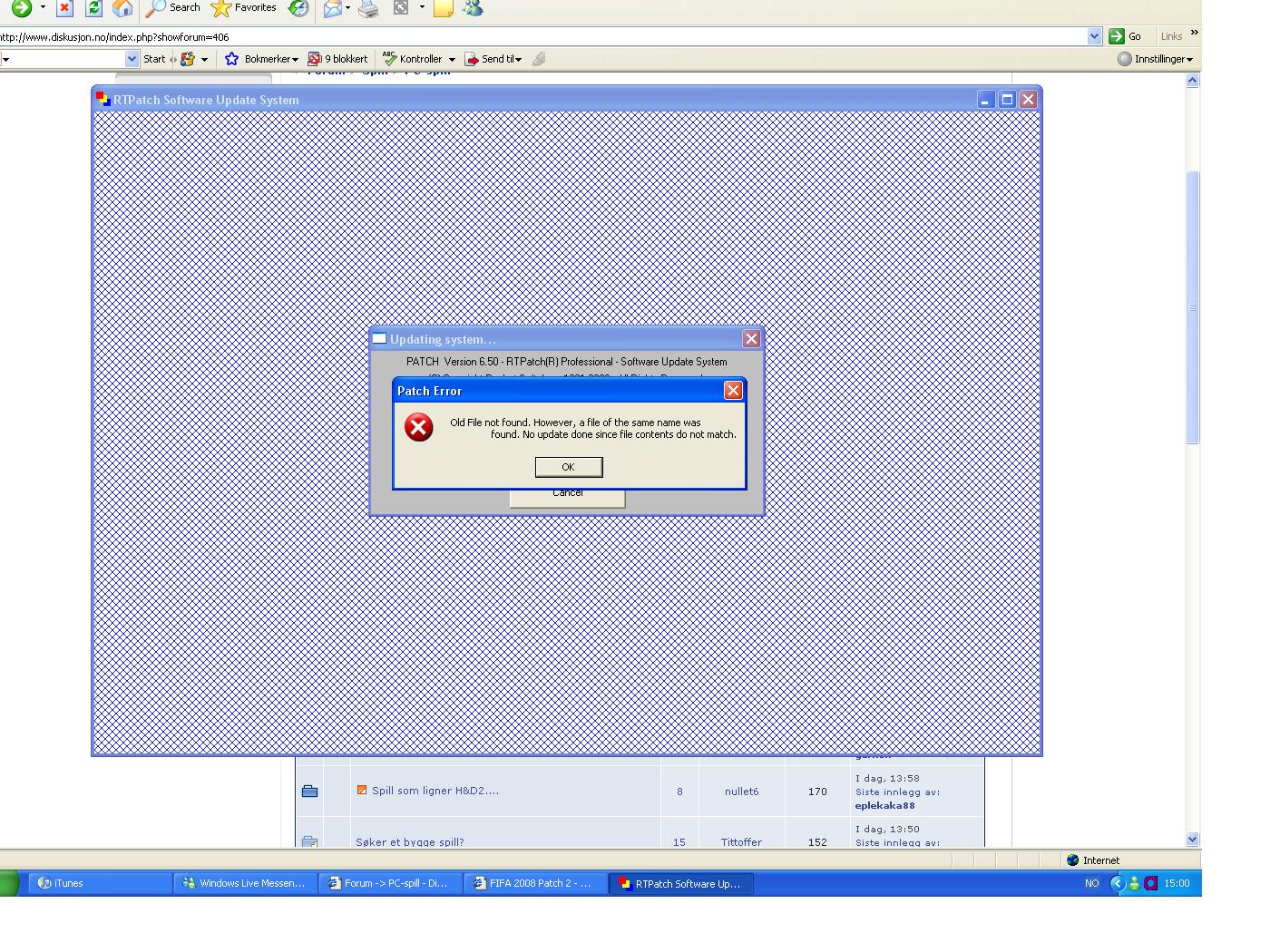Image resolution: width=1270 pixels, height=952 pixels.
Task: Open topic 'Søker et bygge spill?'
Action: coord(409,842)
